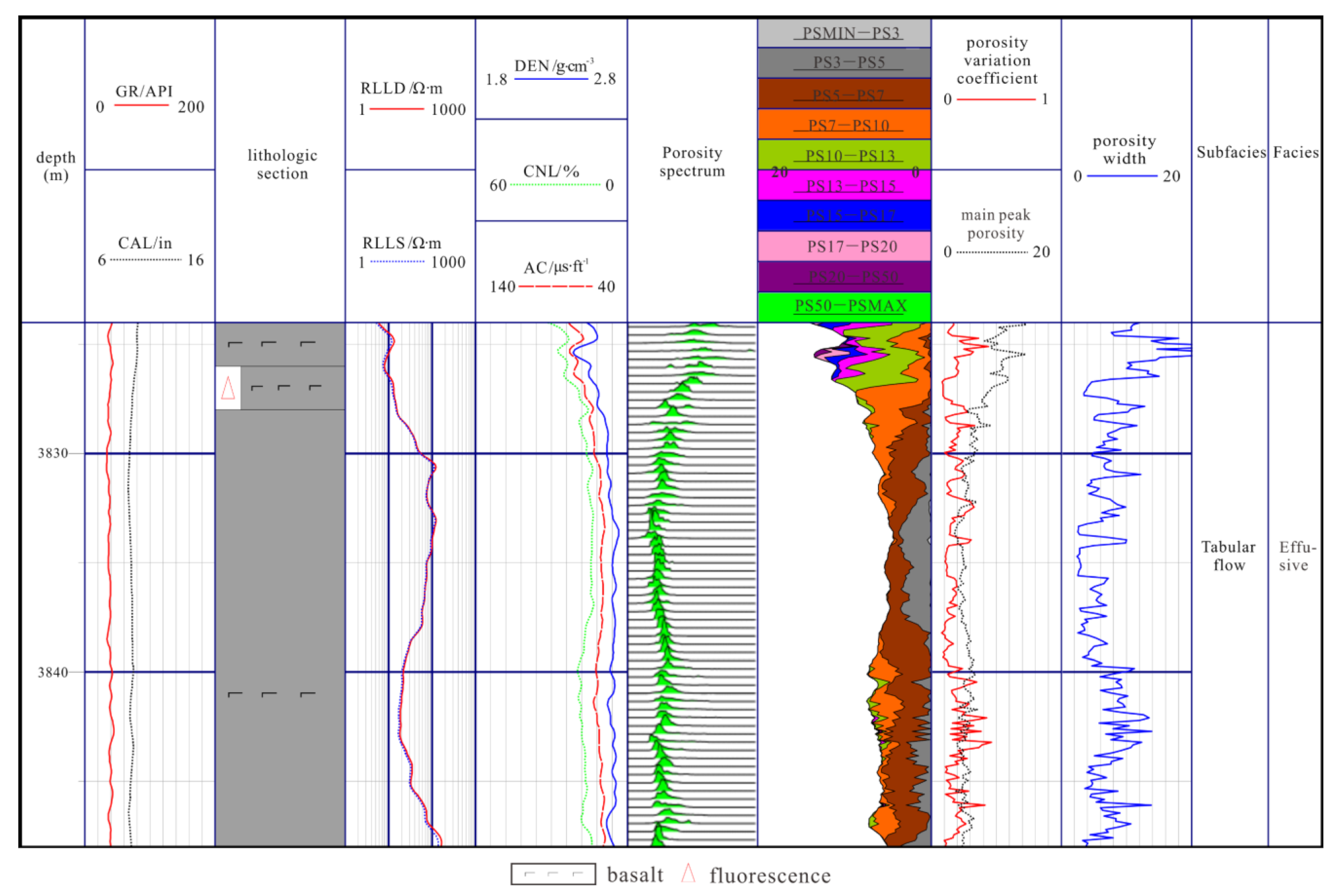Click the PS17-PS20 pink swatch
1341x896 pixels.
844,246
